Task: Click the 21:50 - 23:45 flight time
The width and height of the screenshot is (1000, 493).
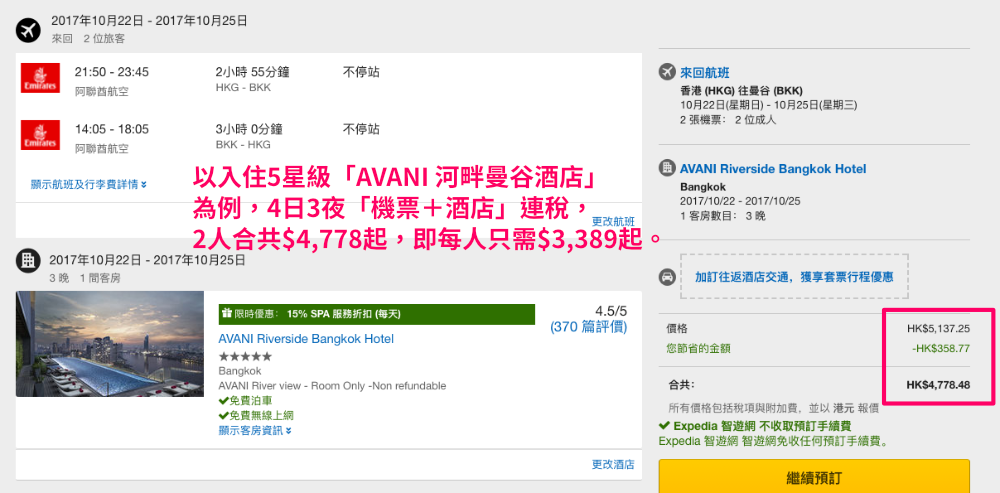Action: (112, 72)
